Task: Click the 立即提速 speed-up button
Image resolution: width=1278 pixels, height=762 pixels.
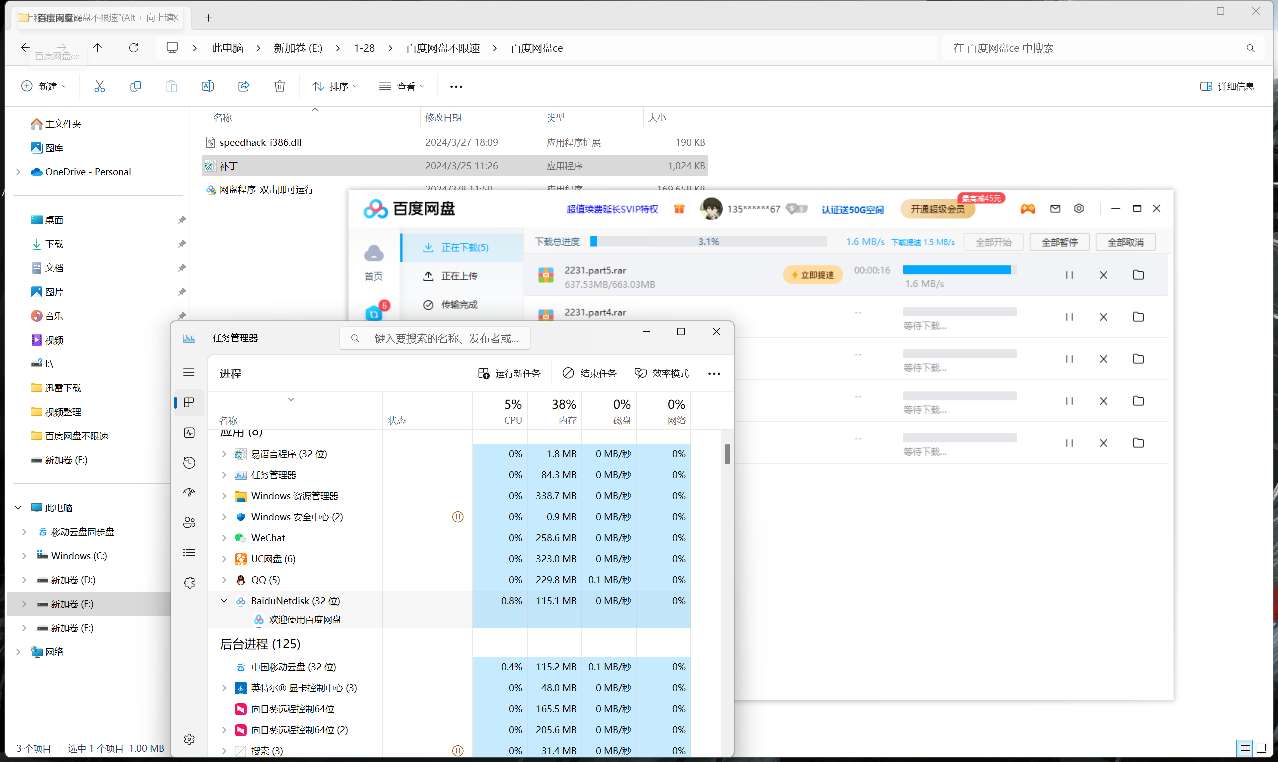Action: click(813, 275)
